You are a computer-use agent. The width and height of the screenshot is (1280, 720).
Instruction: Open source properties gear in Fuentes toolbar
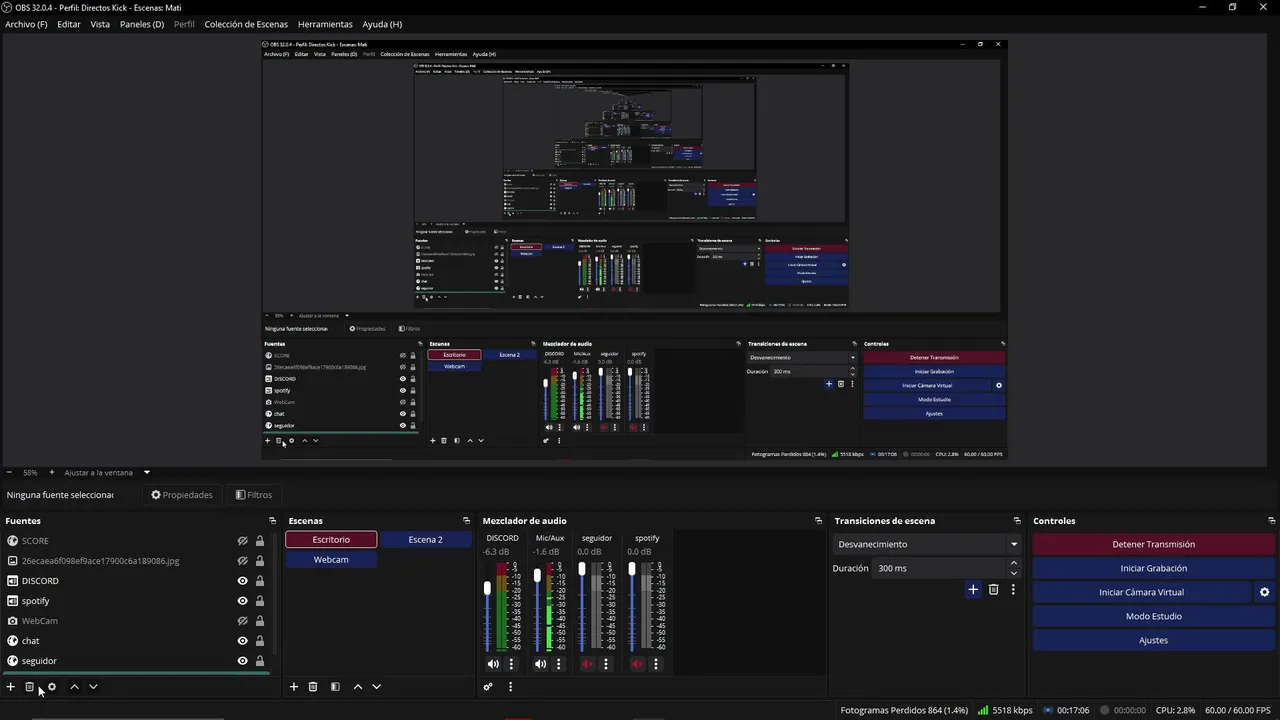[52, 687]
